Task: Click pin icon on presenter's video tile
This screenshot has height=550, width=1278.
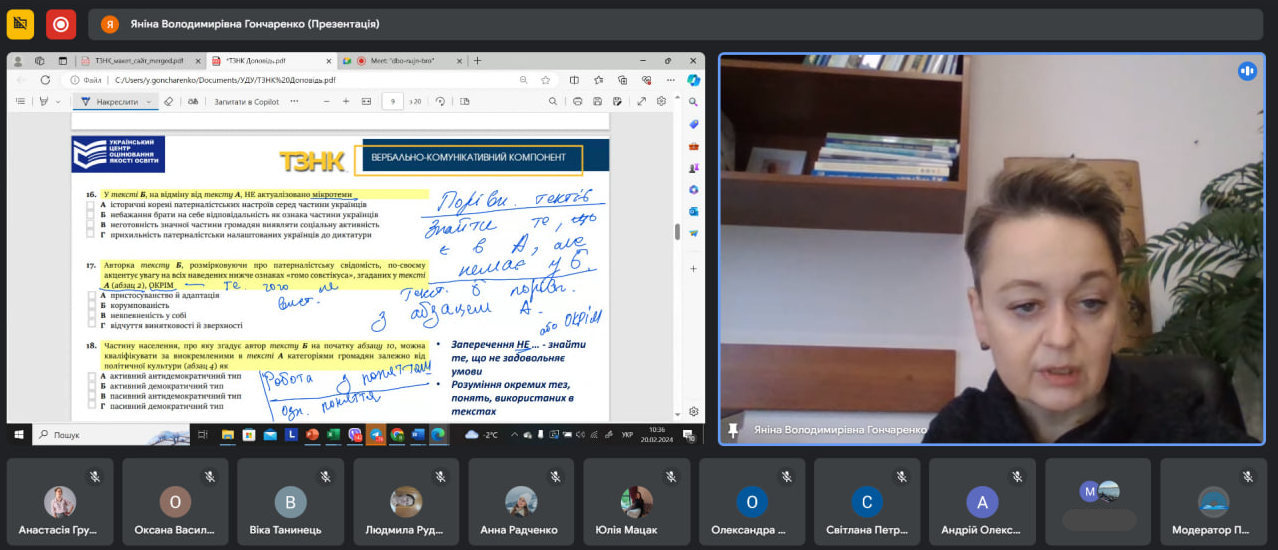Action: coord(733,430)
